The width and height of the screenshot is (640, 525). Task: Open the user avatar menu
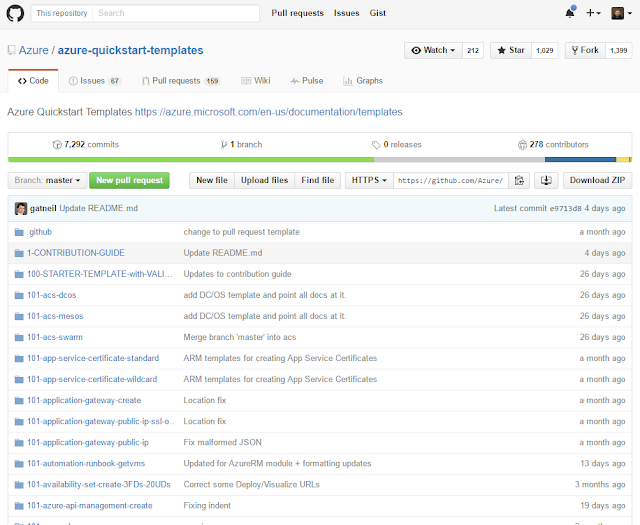coord(622,13)
